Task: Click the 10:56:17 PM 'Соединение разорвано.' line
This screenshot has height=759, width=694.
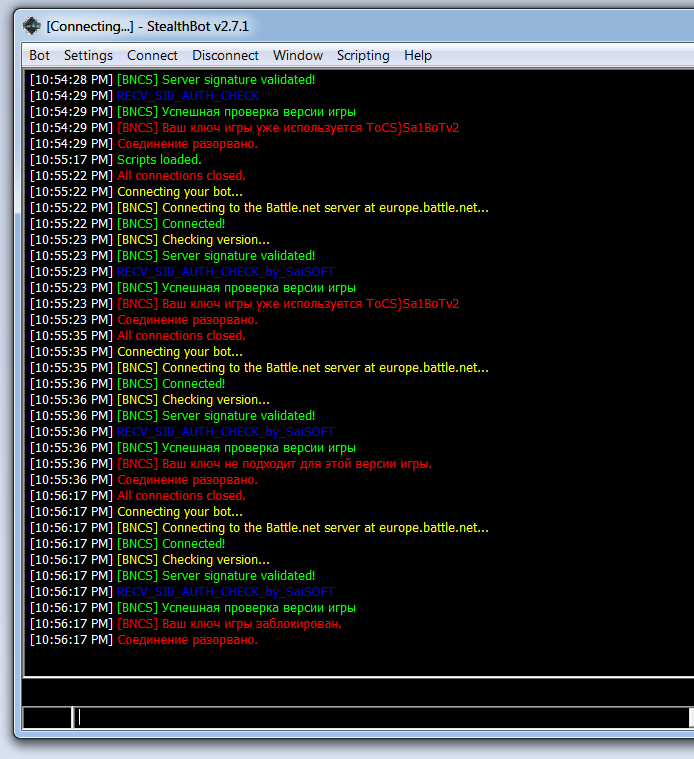Action: (x=144, y=639)
